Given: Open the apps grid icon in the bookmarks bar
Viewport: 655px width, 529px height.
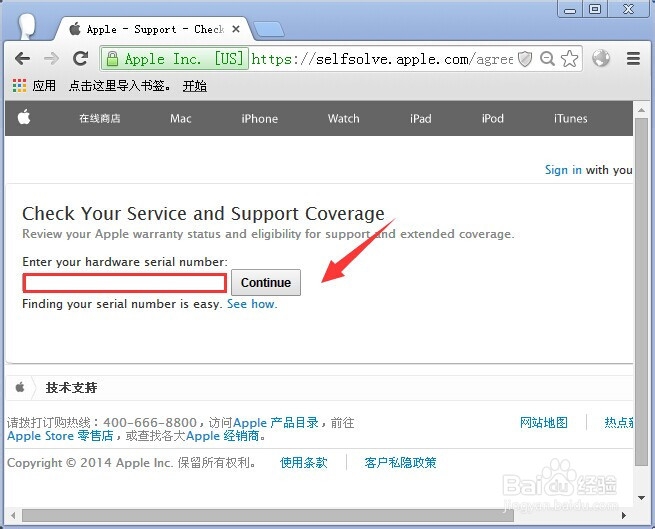Looking at the screenshot, I should (x=19, y=86).
